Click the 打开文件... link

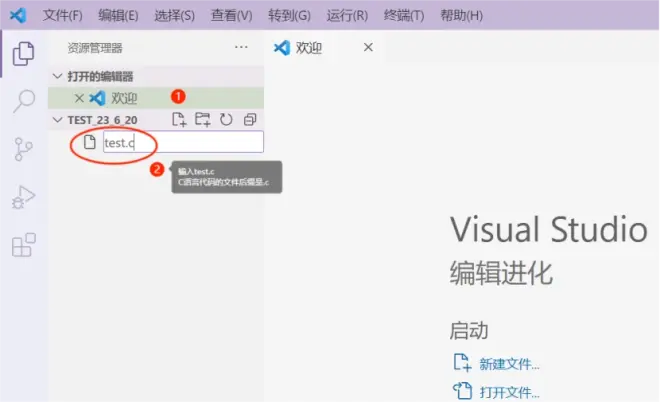point(509,392)
